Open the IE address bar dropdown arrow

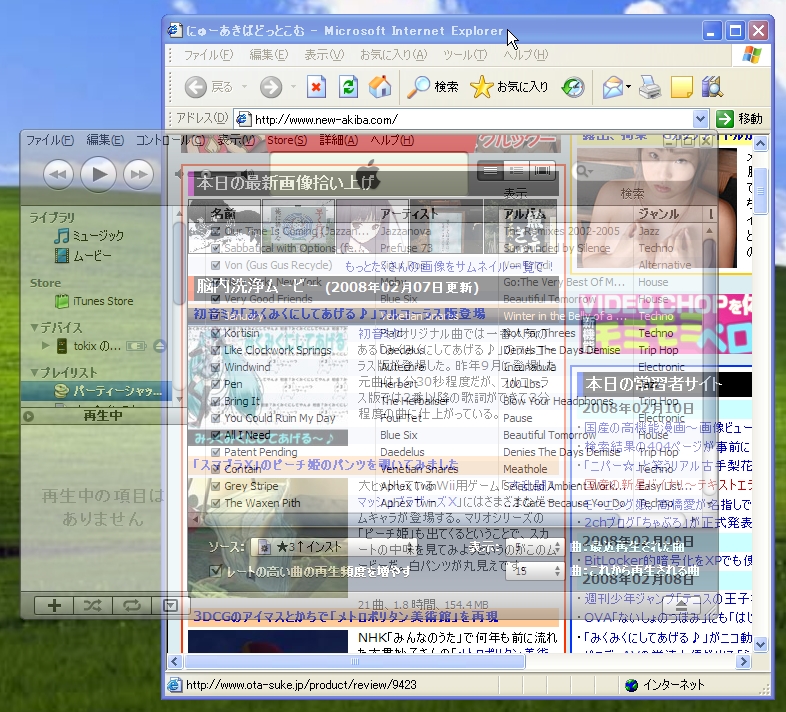700,119
